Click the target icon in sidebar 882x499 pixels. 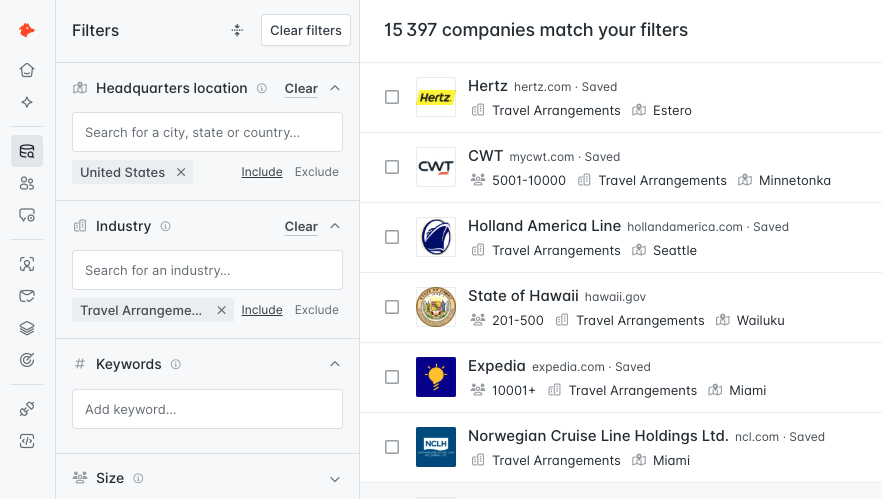pos(27,360)
